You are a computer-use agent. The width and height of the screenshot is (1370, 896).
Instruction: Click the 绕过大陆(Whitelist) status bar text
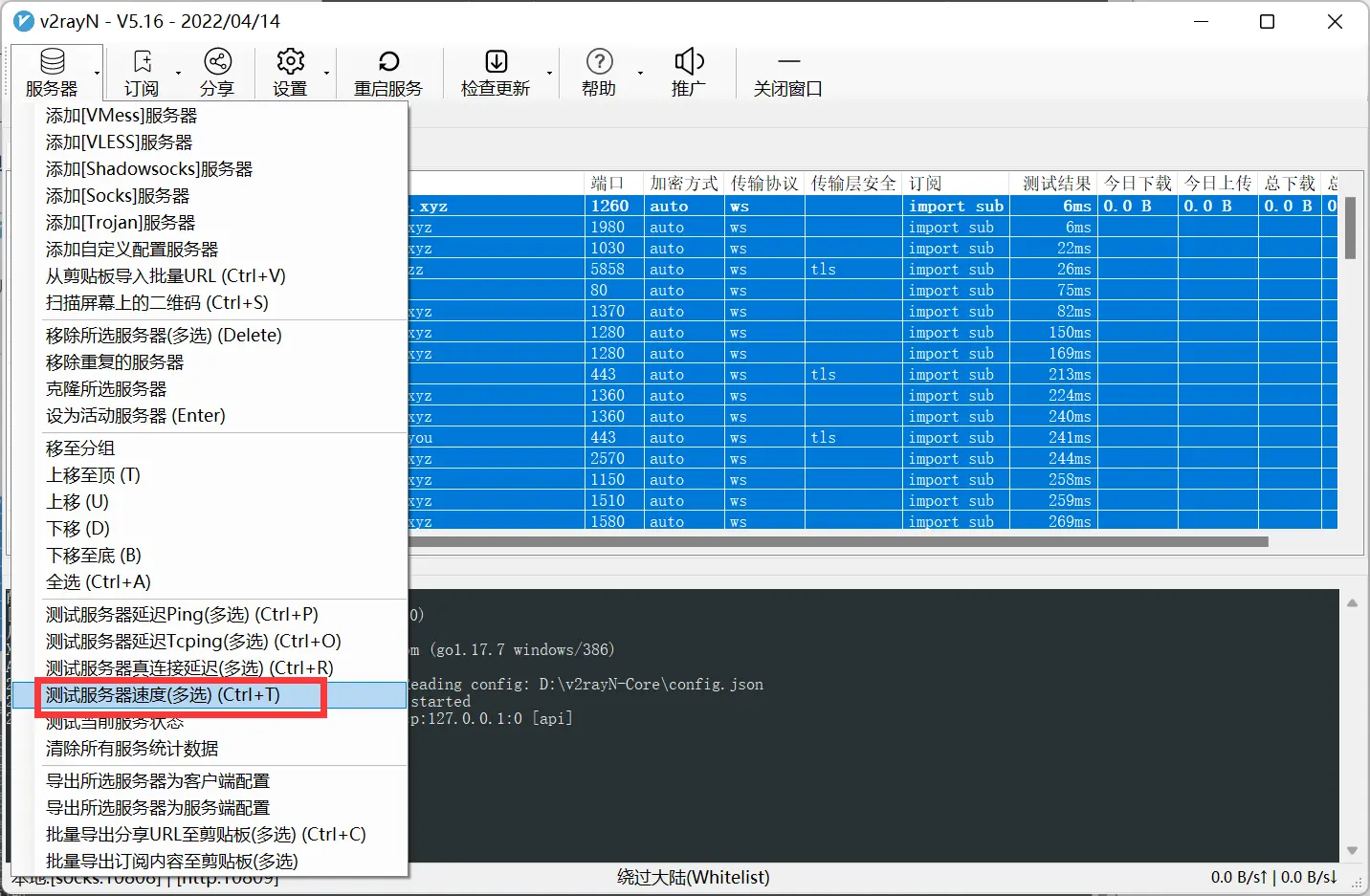coord(694,877)
